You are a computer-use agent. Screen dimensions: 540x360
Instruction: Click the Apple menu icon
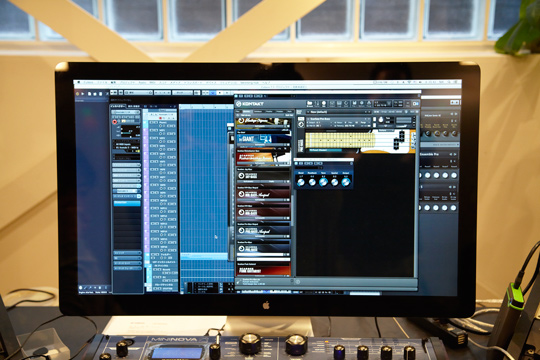pyautogui.click(x=79, y=82)
